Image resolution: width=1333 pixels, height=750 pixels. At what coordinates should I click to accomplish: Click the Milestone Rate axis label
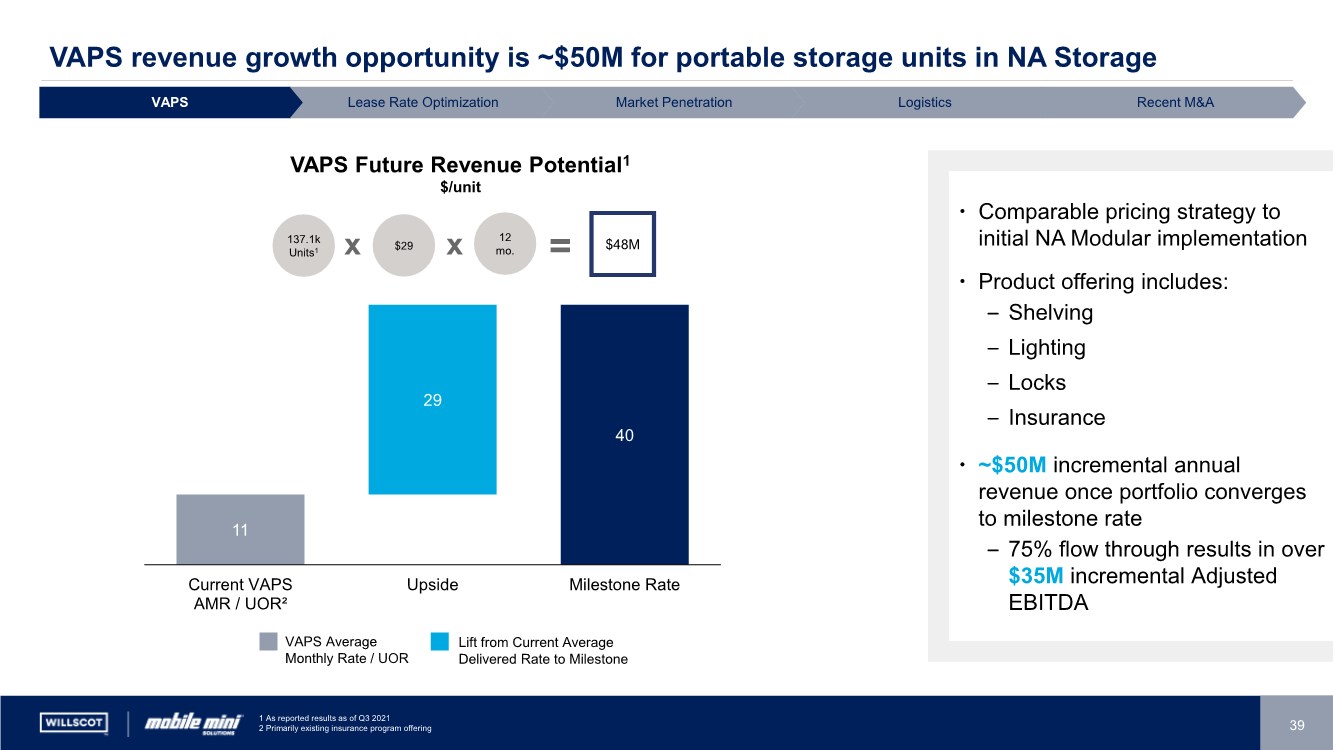(624, 585)
